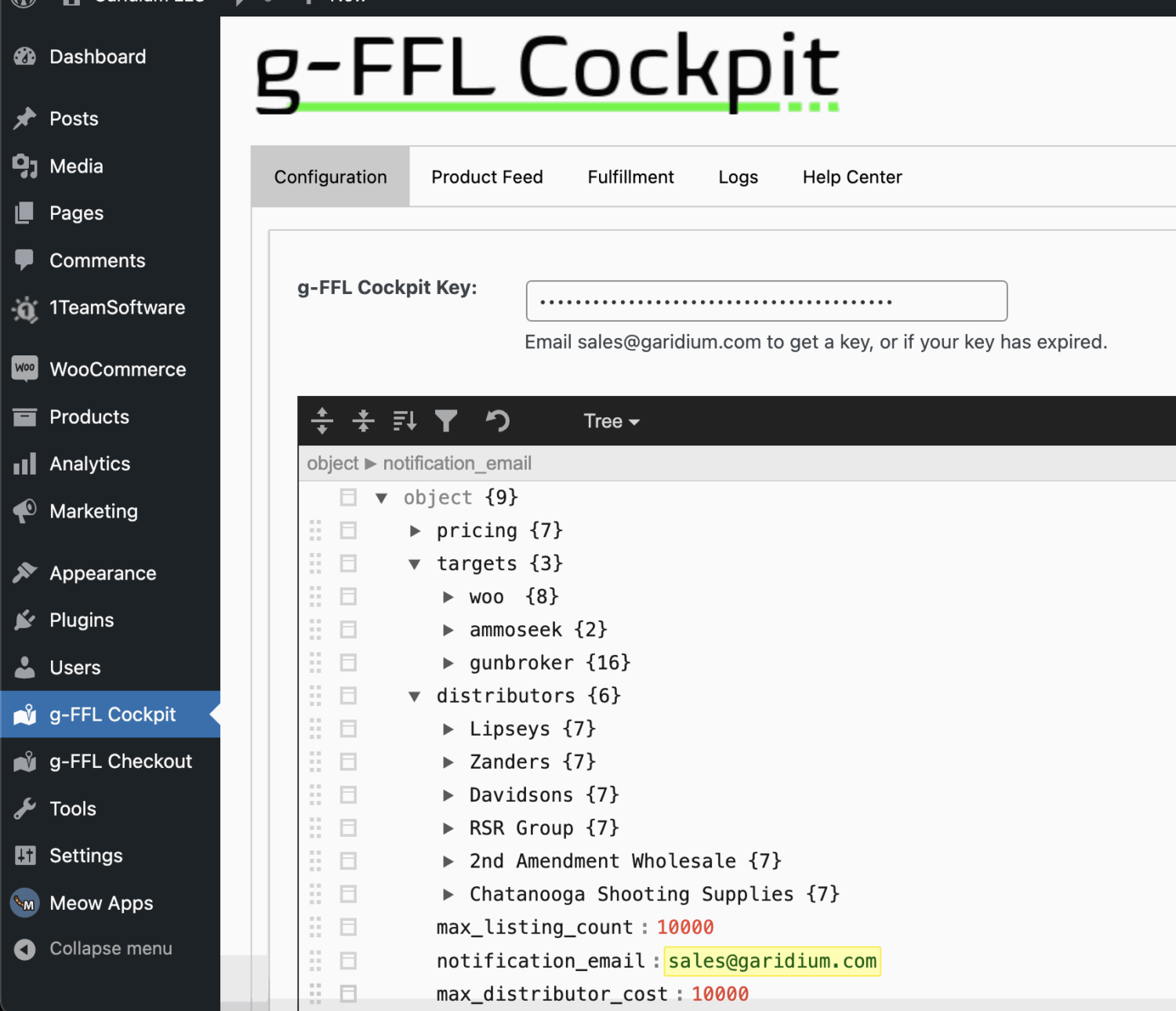
Task: Open the Logs tab
Action: [x=738, y=176]
